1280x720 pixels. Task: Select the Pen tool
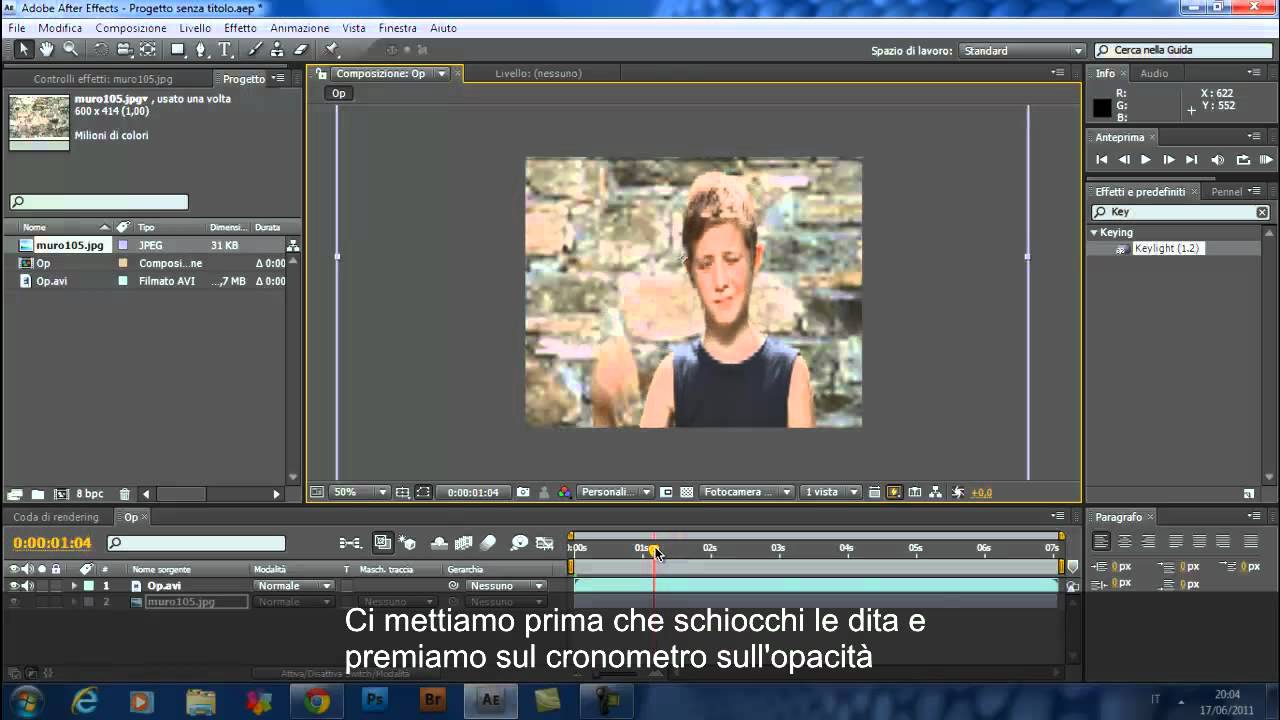(x=201, y=49)
